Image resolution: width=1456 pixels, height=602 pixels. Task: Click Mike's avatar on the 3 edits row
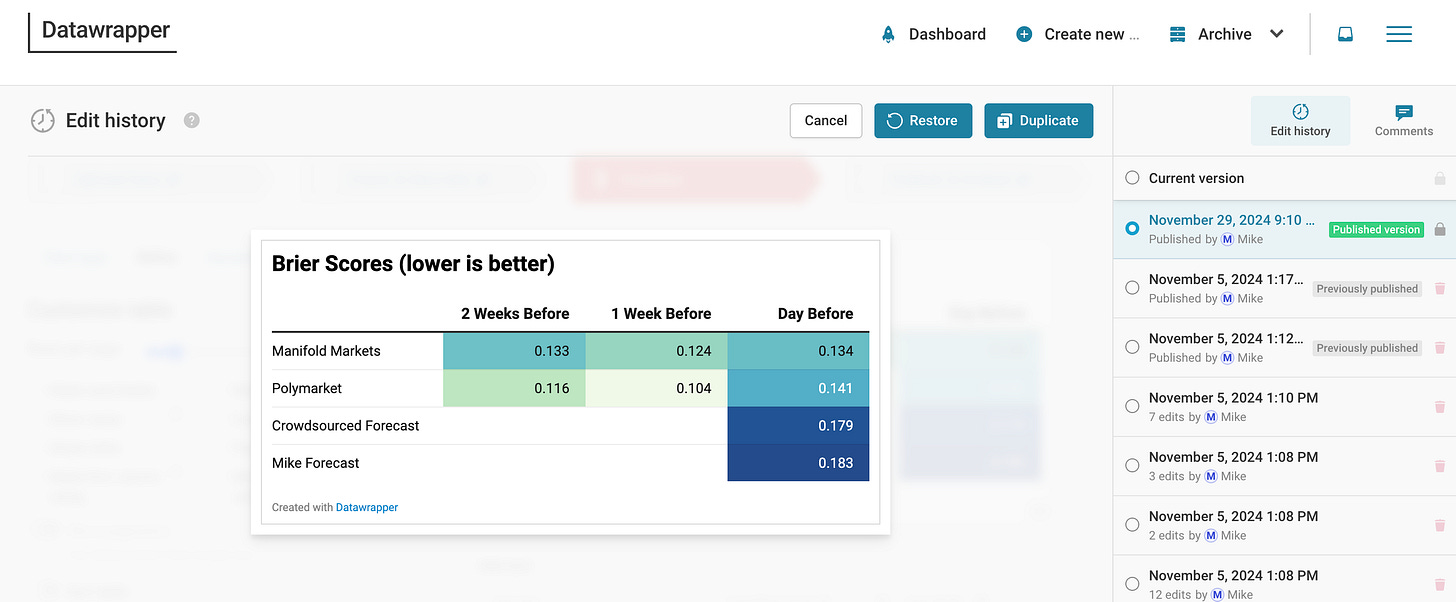tap(1211, 476)
